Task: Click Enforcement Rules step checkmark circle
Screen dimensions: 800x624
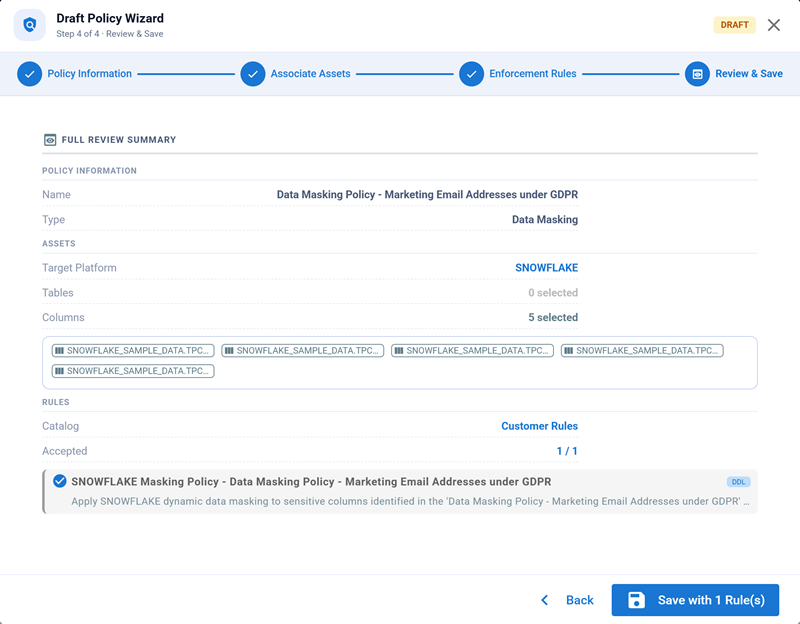Action: click(471, 74)
